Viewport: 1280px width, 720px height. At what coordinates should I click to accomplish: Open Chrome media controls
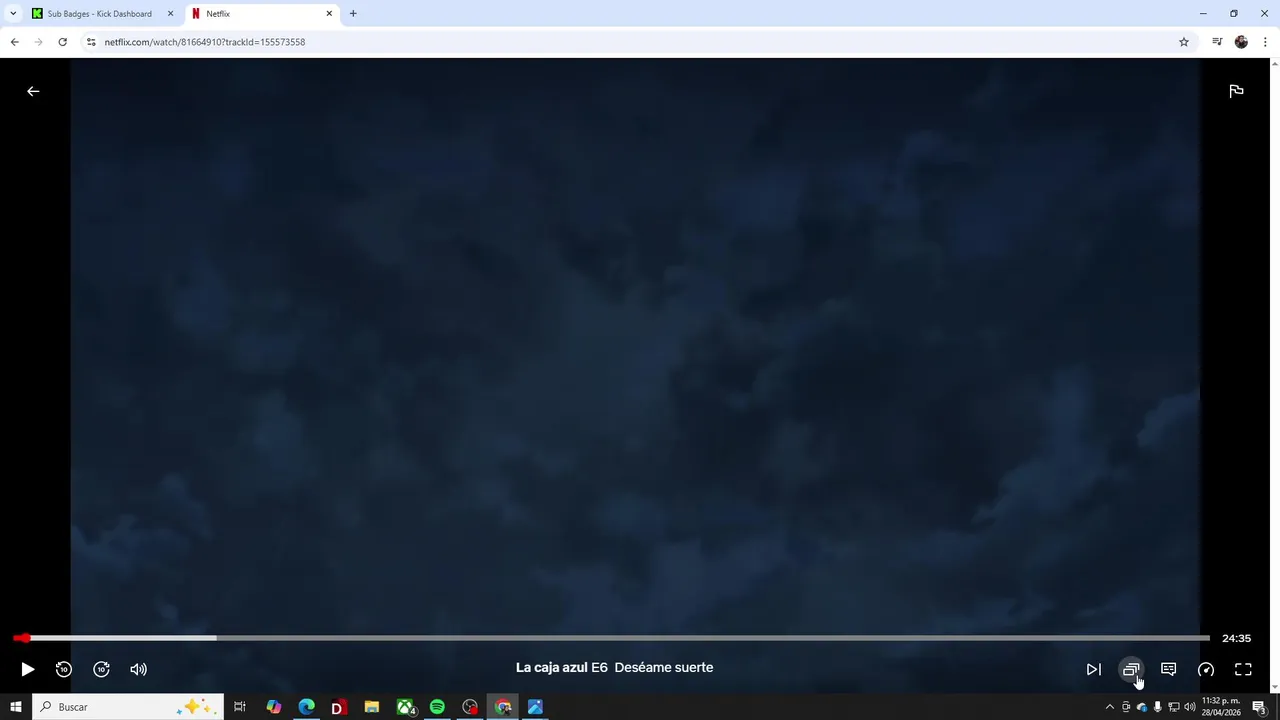tap(1217, 42)
